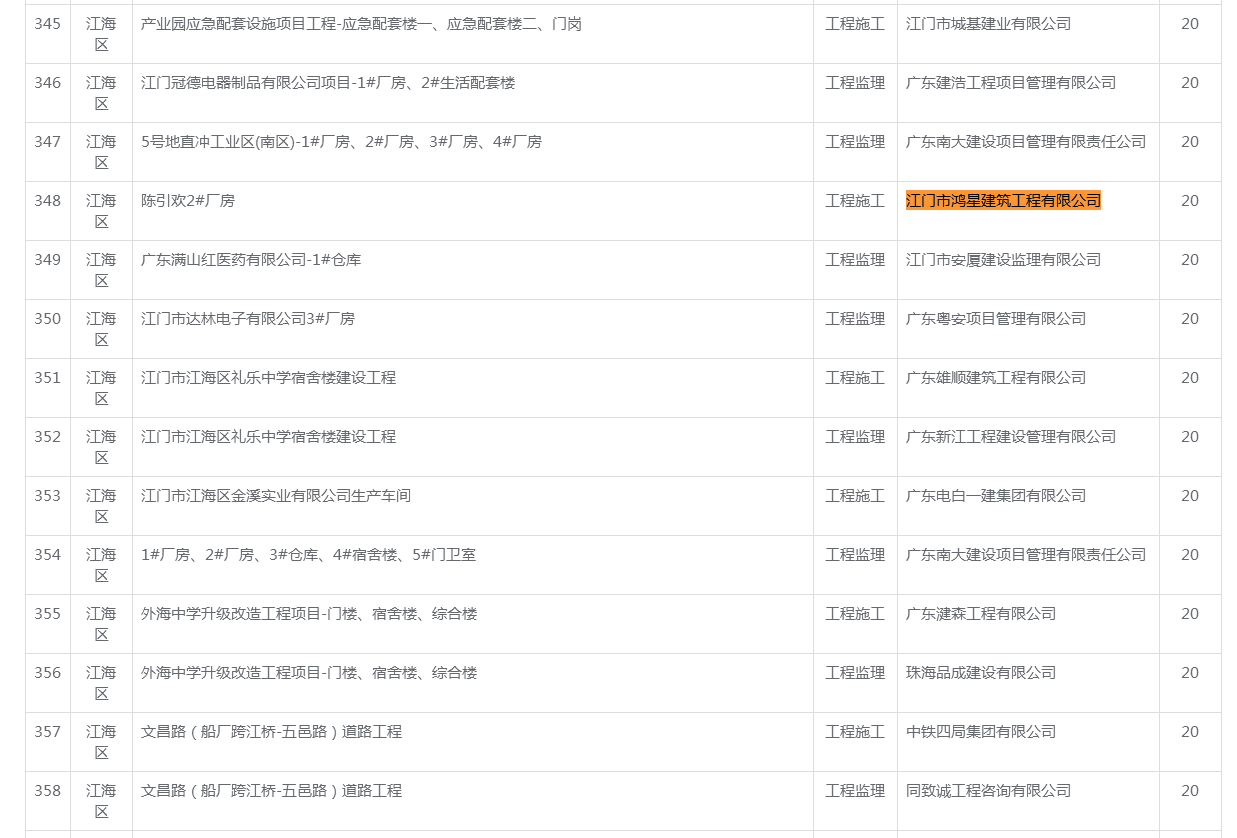Image resolution: width=1237 pixels, height=838 pixels.
Task: Select company 广东新江工程建设管理有限公司
Action: (1011, 437)
